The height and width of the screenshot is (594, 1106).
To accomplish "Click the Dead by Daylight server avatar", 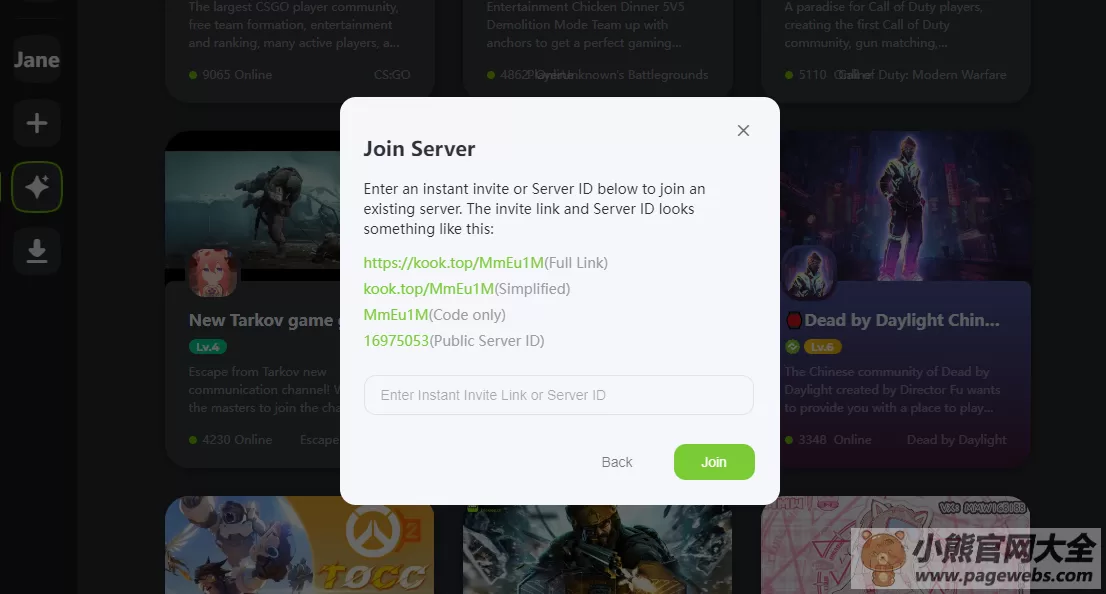I will click(809, 272).
